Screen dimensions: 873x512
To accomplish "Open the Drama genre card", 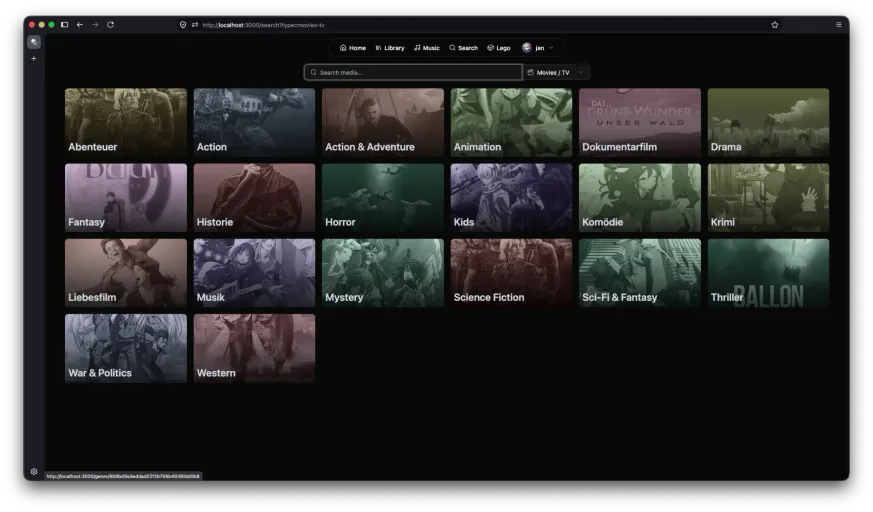I will coord(768,122).
